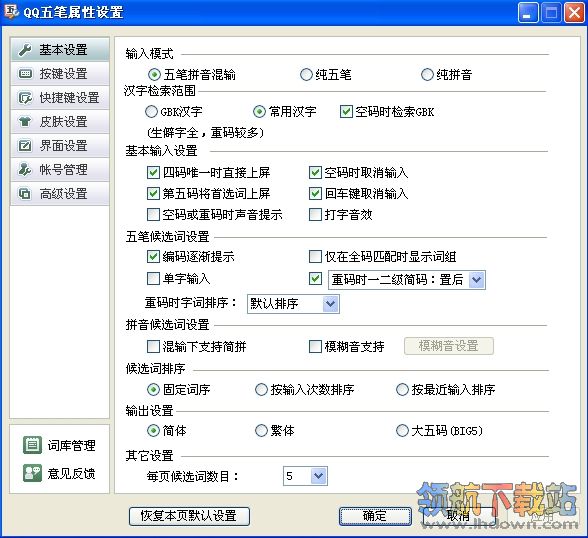Viewport: 588px width, 538px height.
Task: Enable 仅在全码匹配时显示词组
Action: 315,256
